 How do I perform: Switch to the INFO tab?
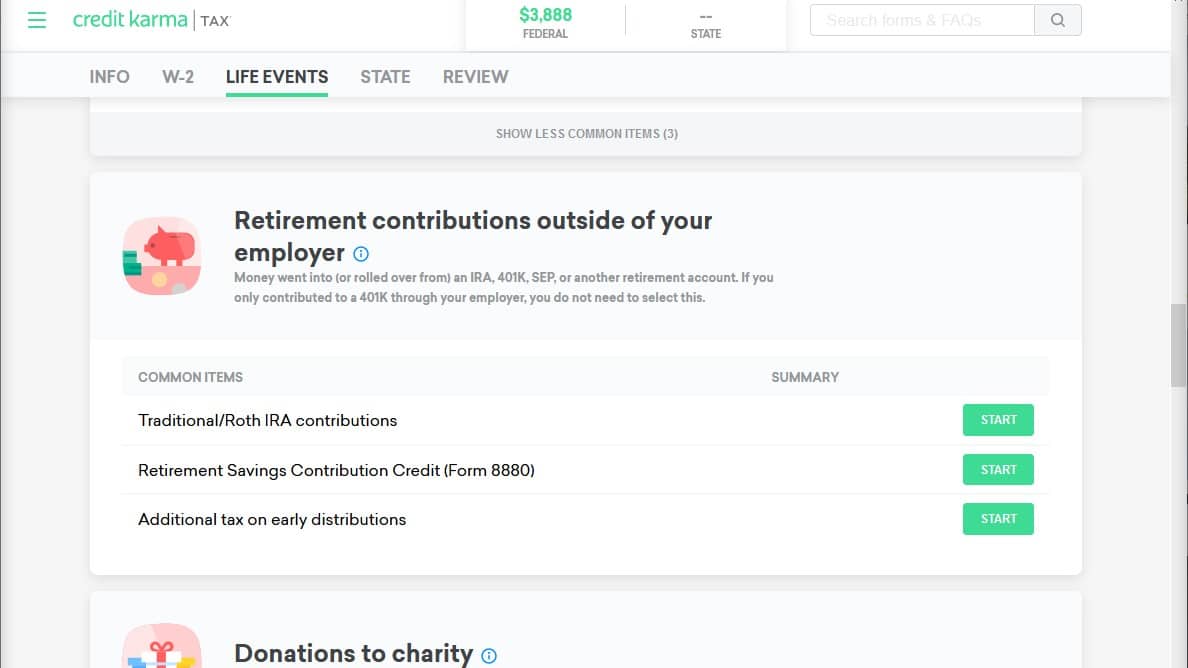tap(109, 76)
